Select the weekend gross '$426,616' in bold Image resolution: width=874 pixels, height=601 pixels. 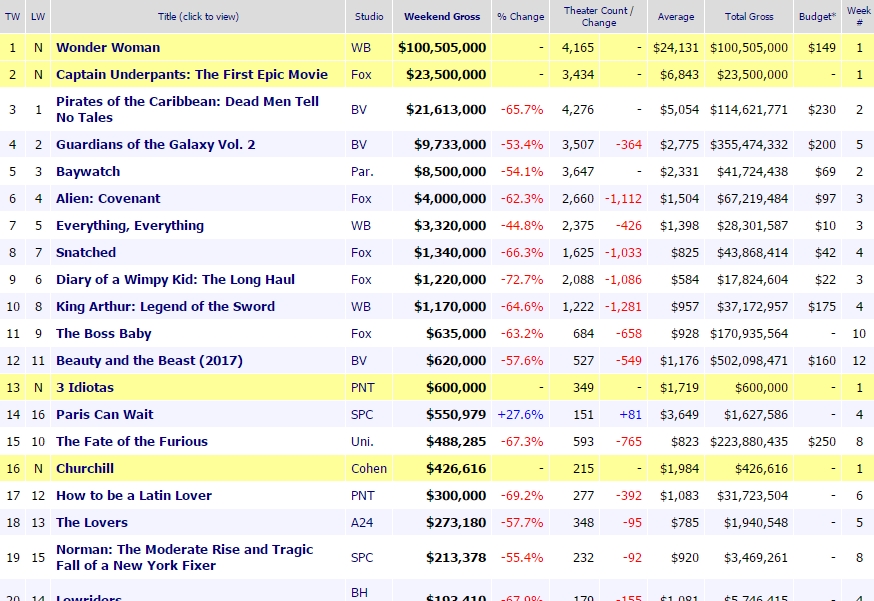456,468
